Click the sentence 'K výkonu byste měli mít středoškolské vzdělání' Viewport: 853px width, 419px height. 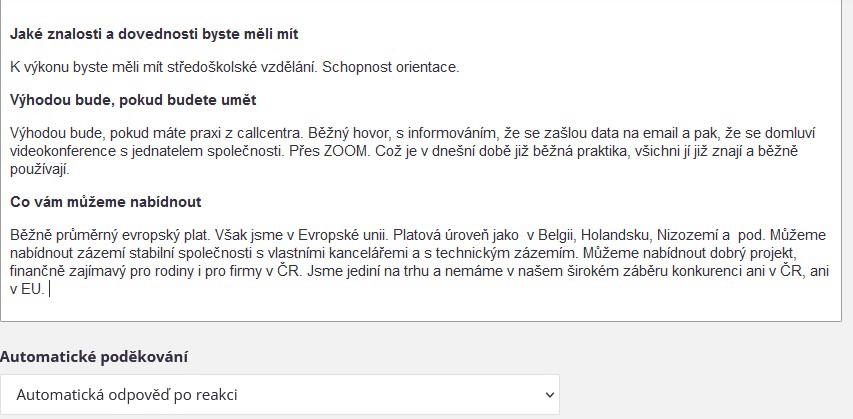pos(164,67)
